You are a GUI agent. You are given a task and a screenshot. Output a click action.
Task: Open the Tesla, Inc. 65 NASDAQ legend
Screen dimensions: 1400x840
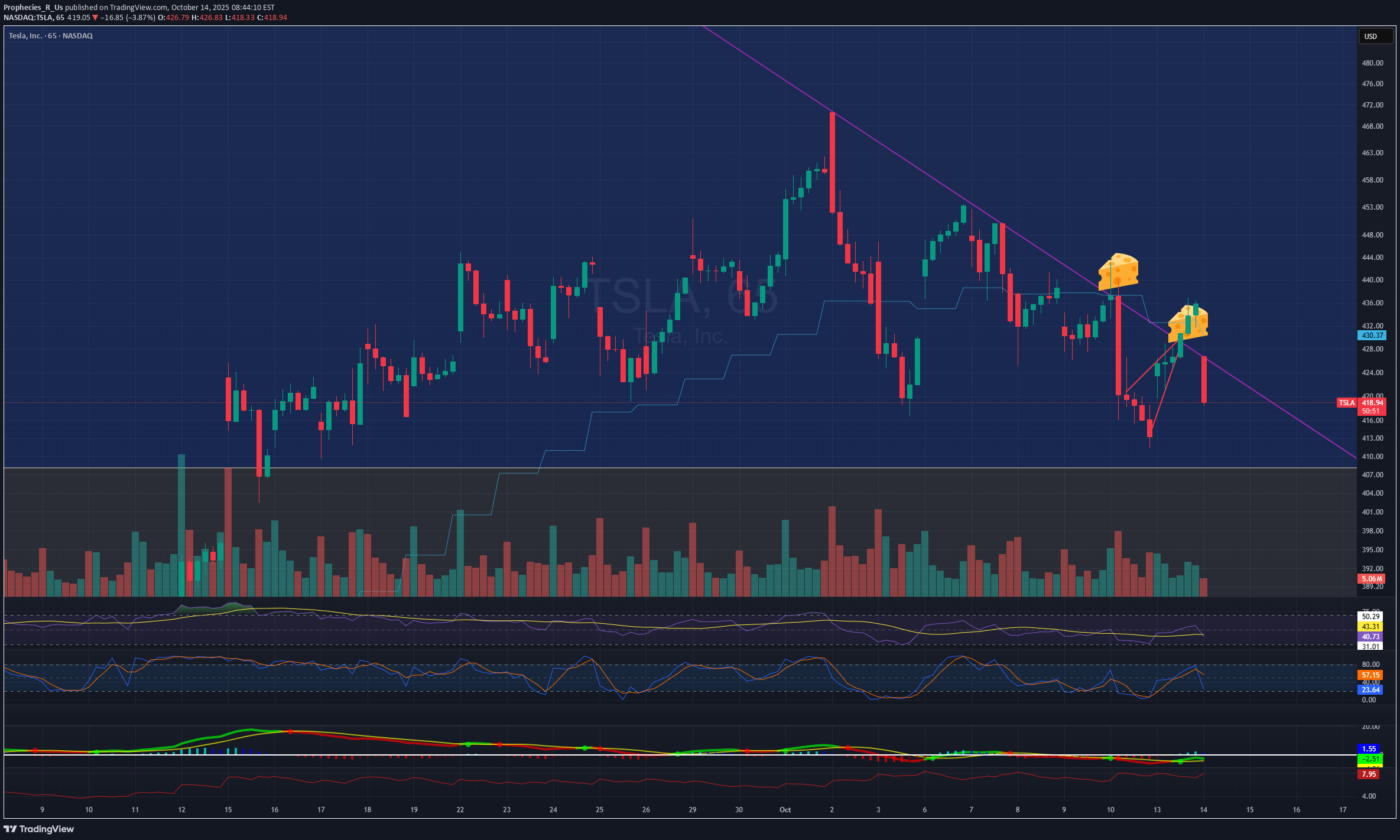click(51, 36)
